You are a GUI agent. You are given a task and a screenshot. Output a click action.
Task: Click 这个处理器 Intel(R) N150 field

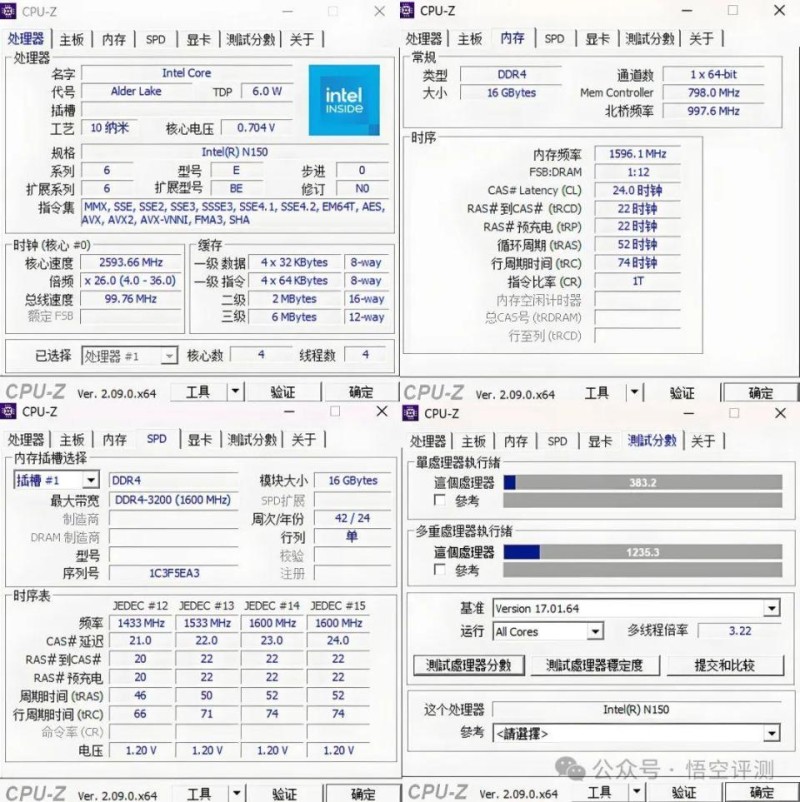pos(636,709)
